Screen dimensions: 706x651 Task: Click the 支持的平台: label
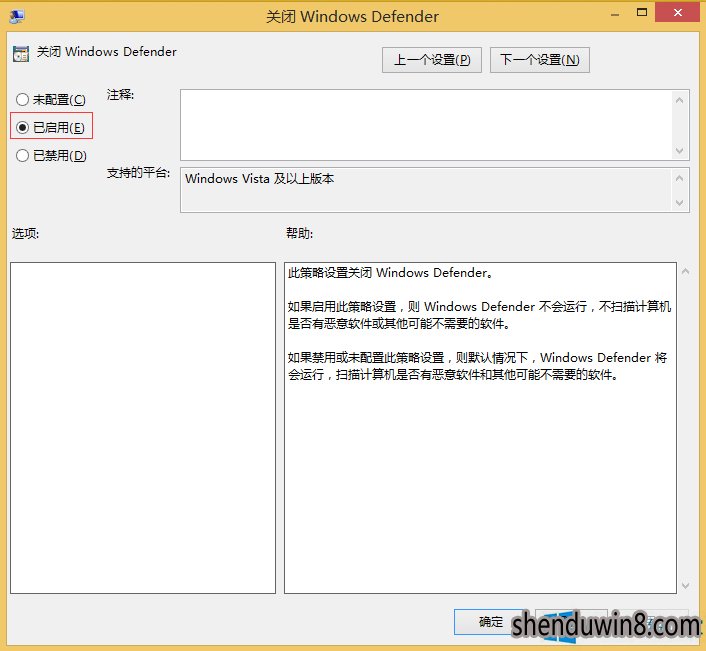point(138,172)
